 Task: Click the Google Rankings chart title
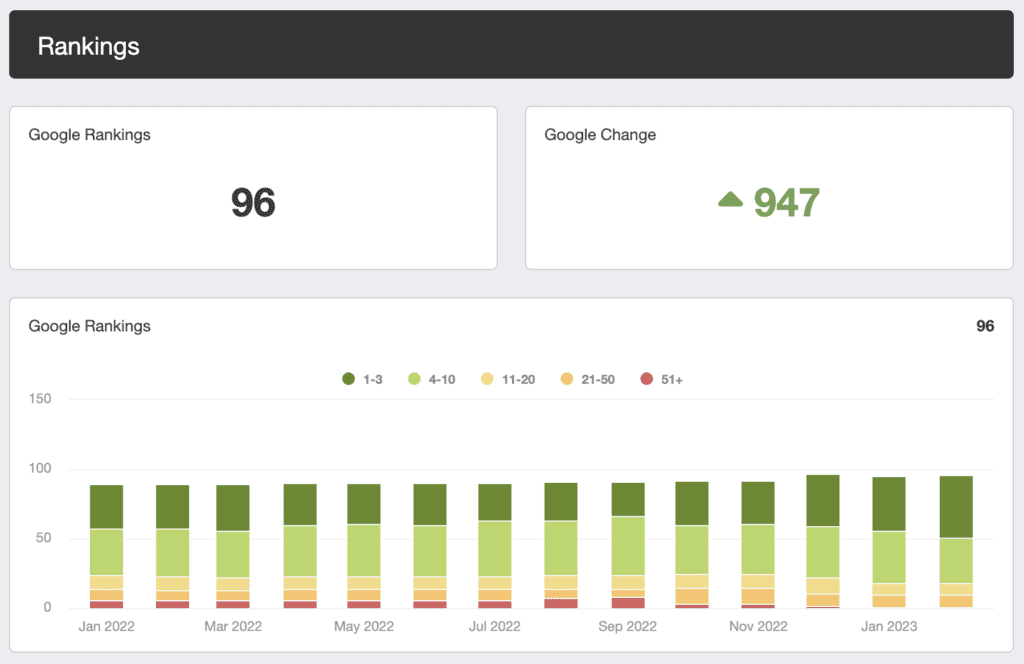click(x=89, y=326)
